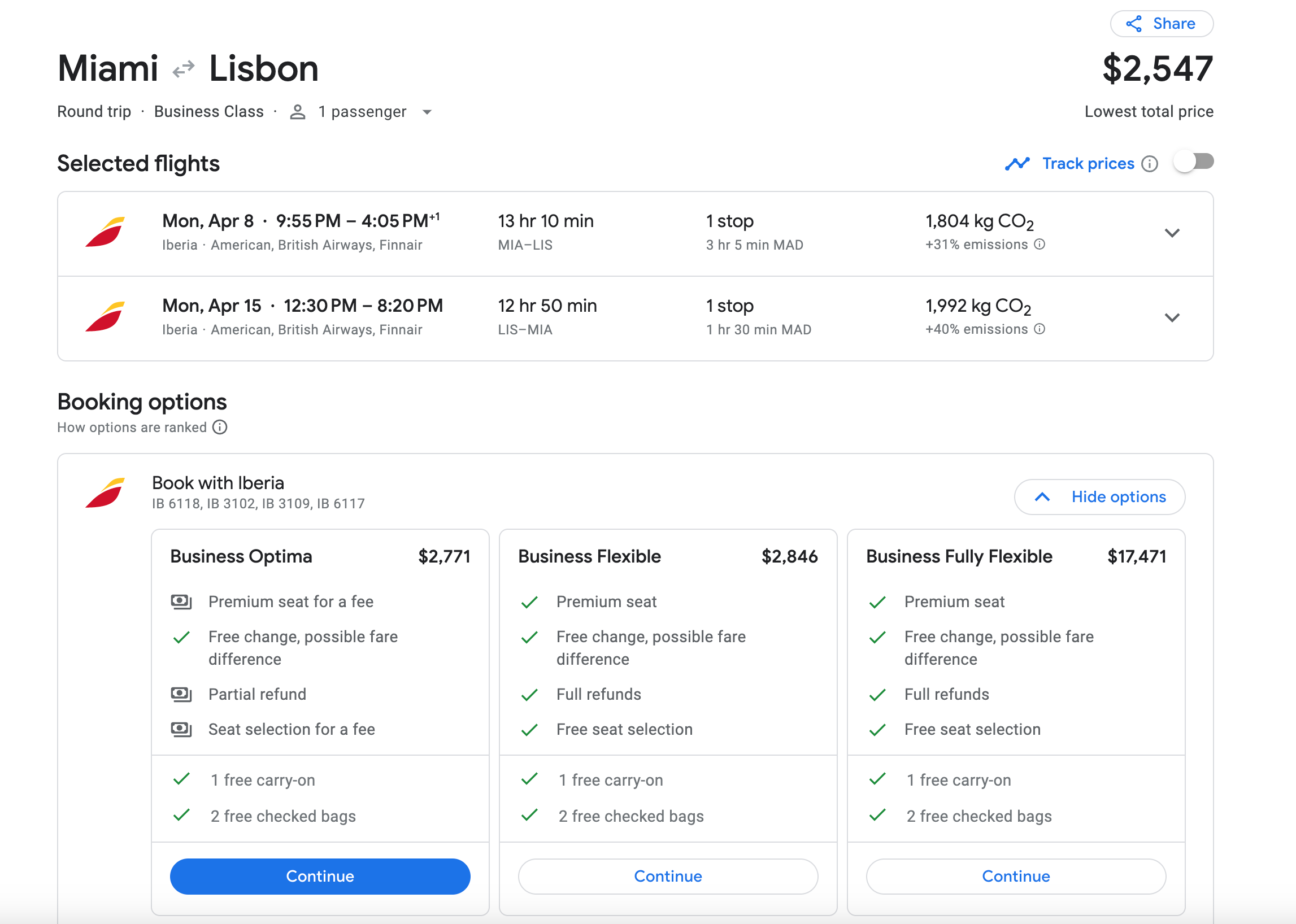Click the fee icon next to Partial refund
Screen dimensions: 1296x924
tap(181, 694)
